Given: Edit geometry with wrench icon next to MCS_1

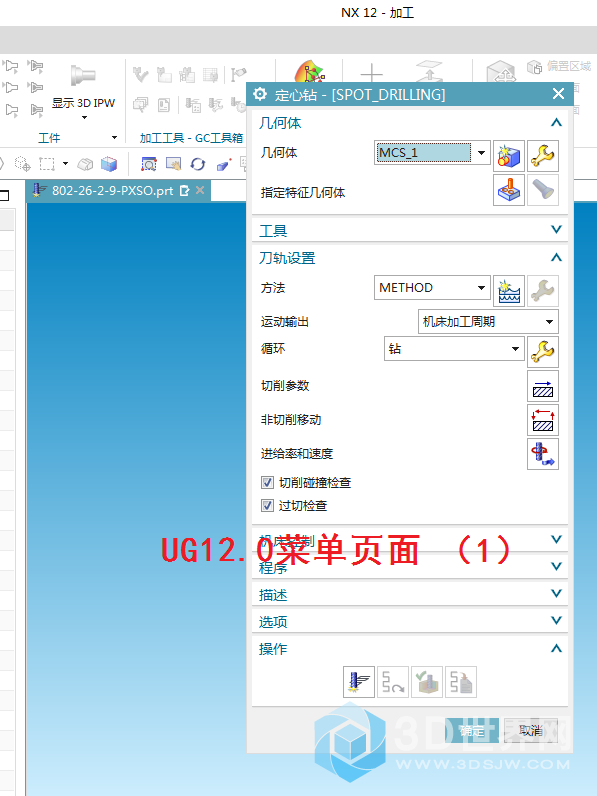Looking at the screenshot, I should [x=543, y=156].
